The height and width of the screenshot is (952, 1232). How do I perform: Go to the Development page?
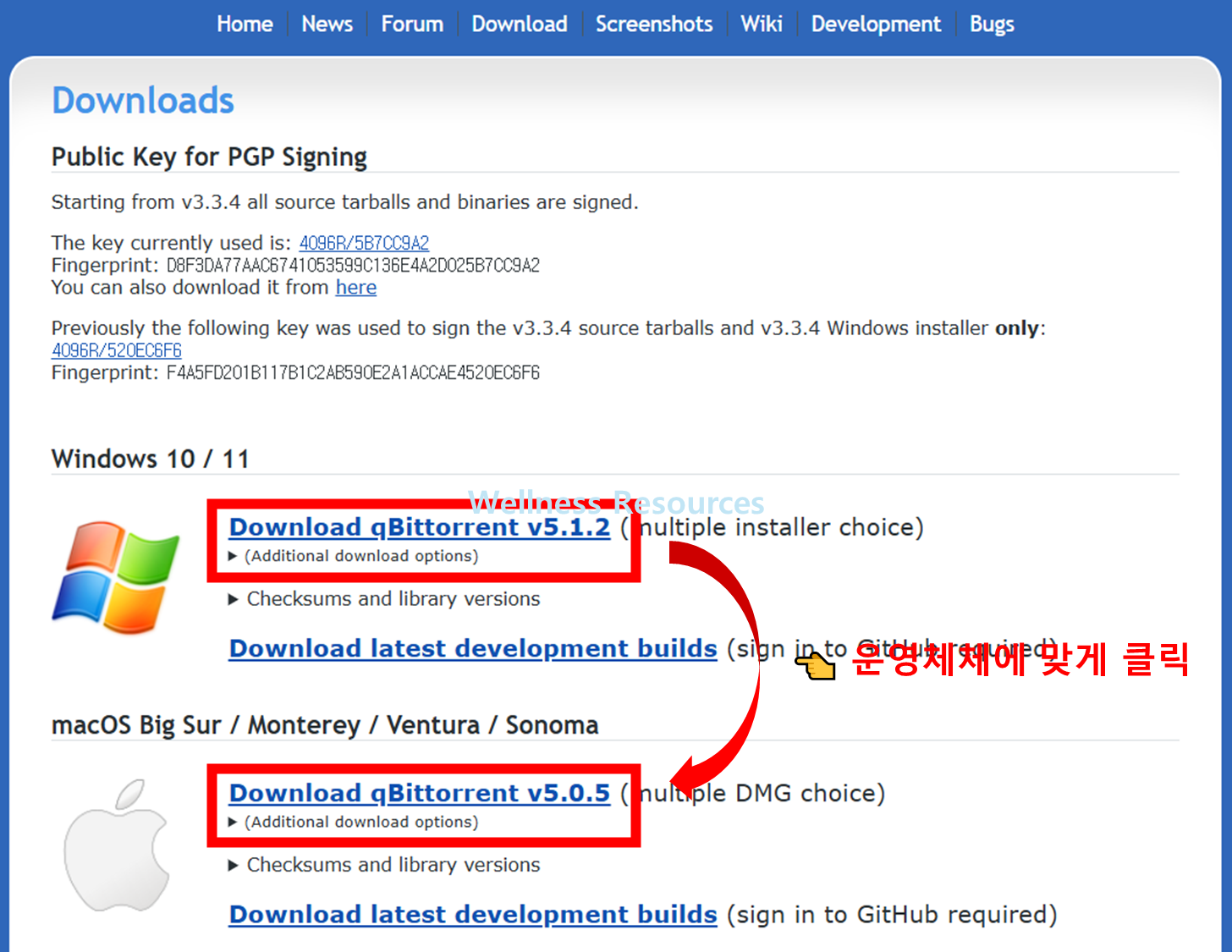[876, 24]
